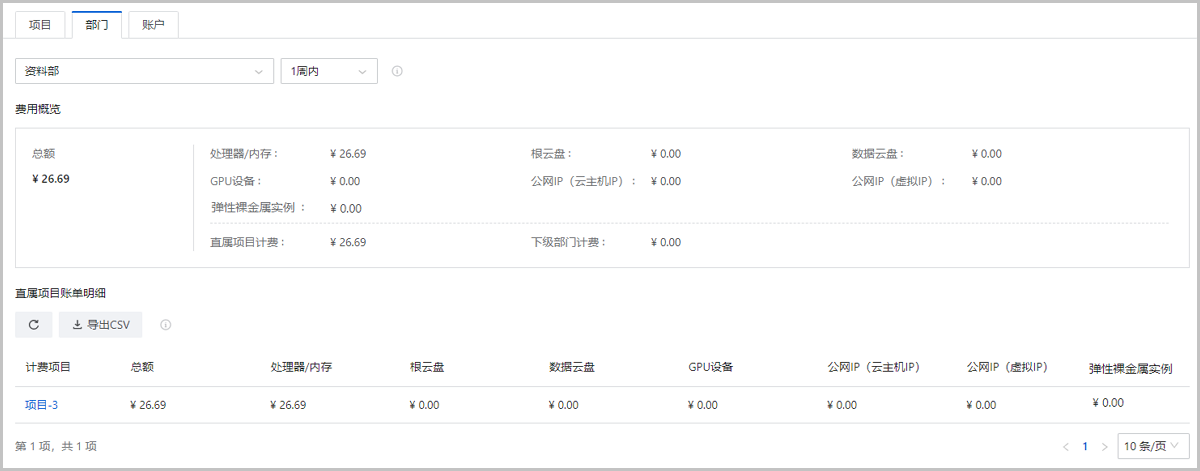Export the bill details via 导出CSV
The height and width of the screenshot is (471, 1200).
101,324
